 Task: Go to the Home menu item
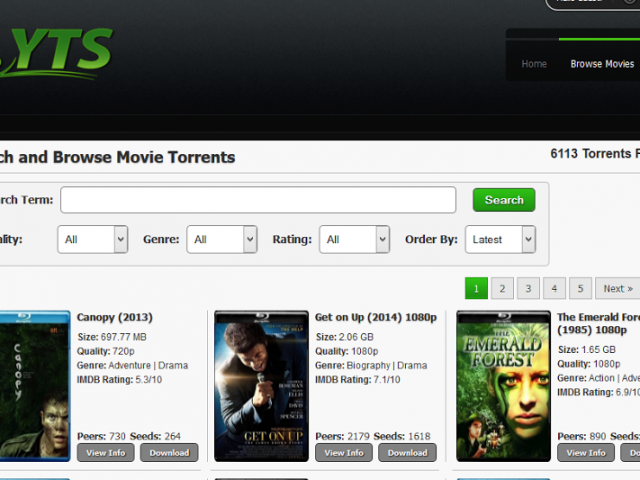click(x=534, y=64)
